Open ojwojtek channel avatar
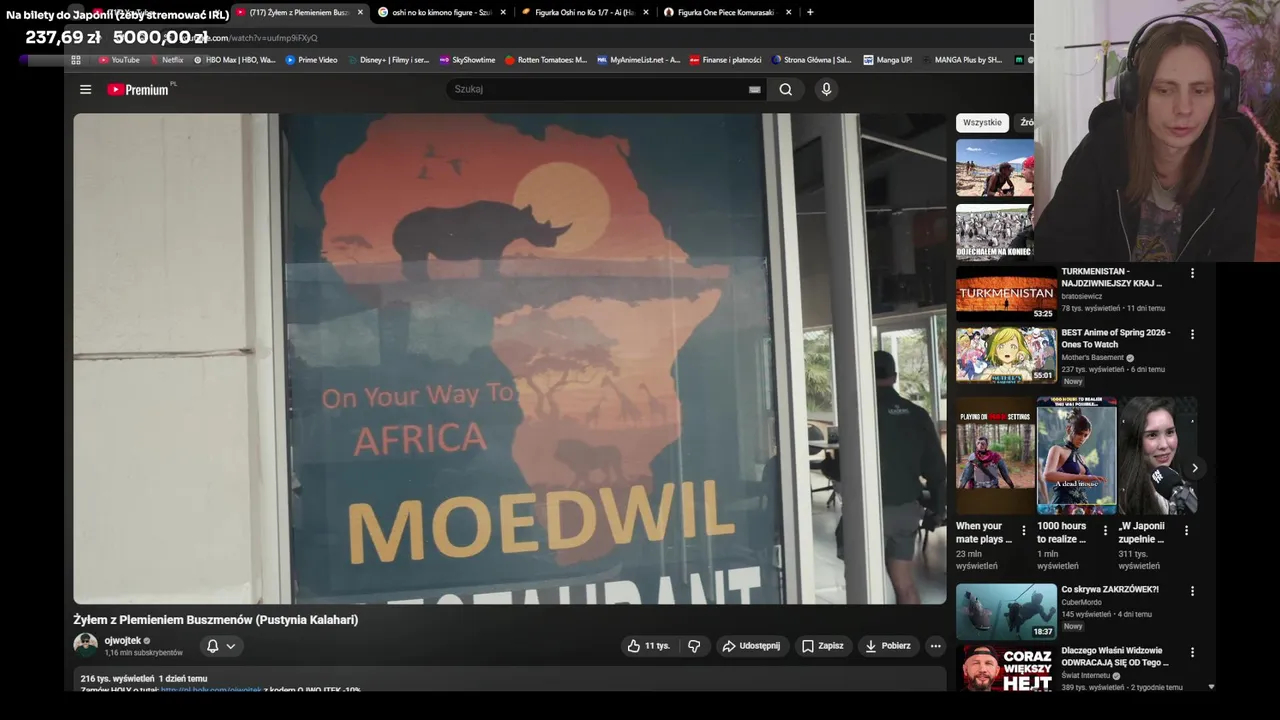The image size is (1280, 720). click(x=86, y=645)
